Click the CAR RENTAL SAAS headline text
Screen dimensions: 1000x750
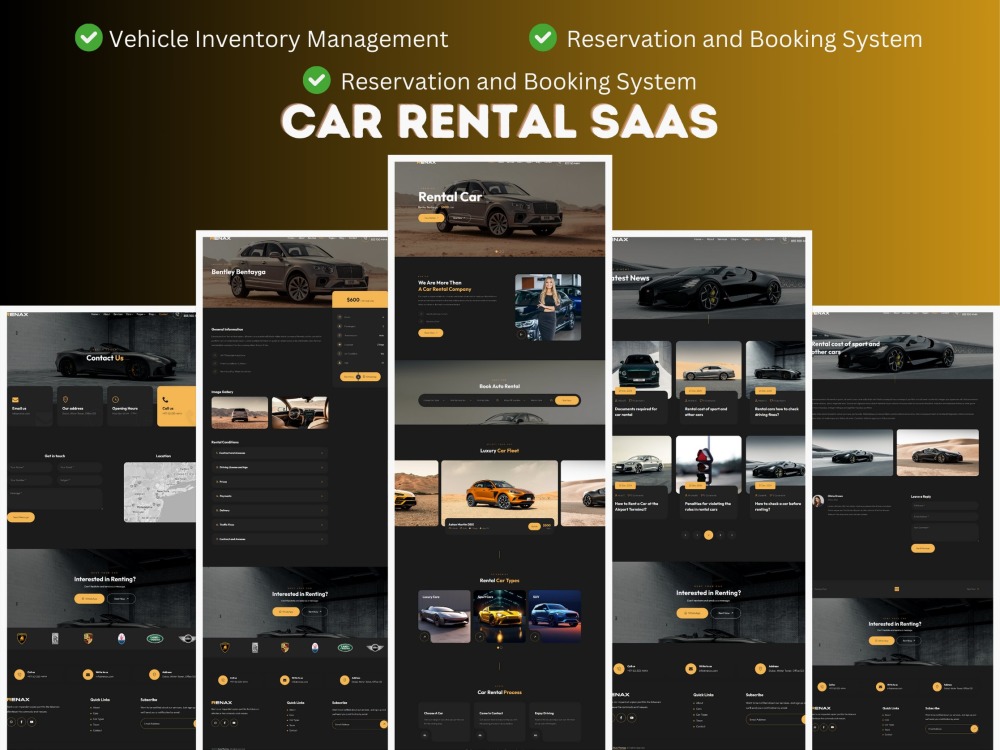(499, 121)
